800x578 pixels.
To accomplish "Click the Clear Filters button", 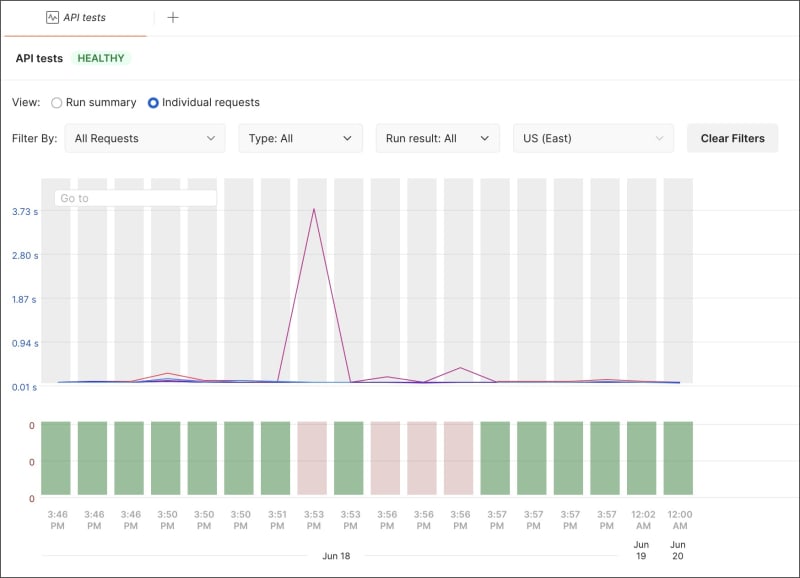I will click(733, 138).
